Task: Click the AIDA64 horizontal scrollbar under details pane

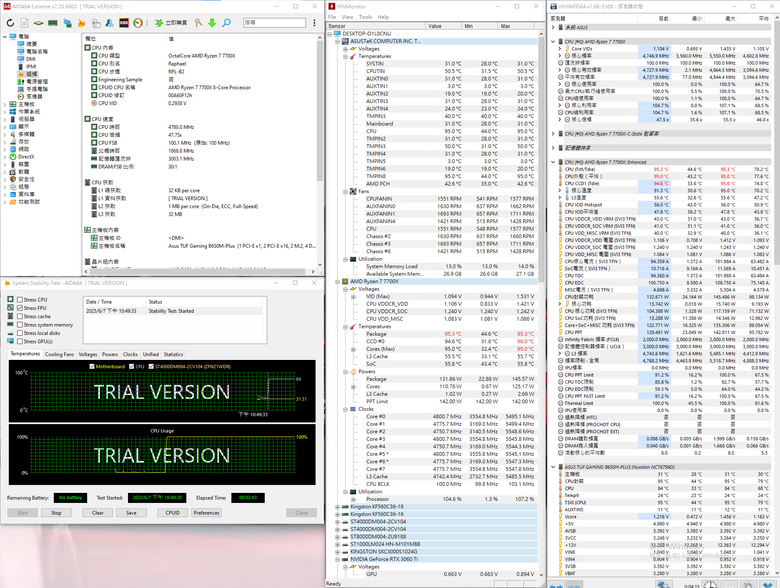Action: click(199, 272)
